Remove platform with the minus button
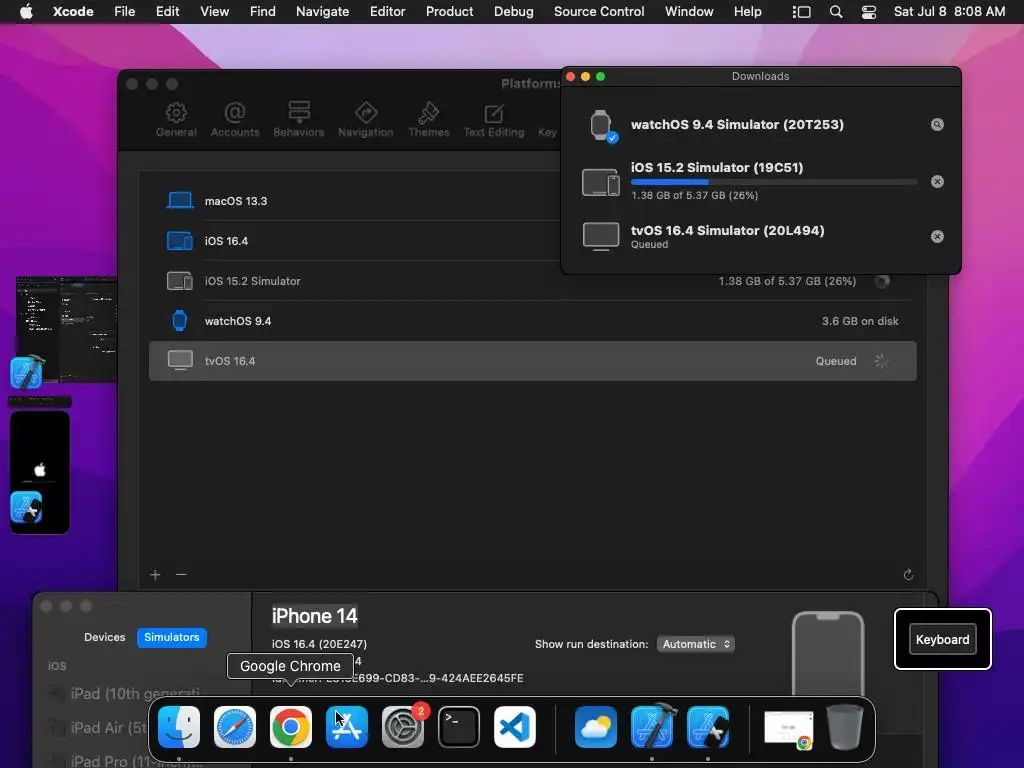 click(x=181, y=575)
